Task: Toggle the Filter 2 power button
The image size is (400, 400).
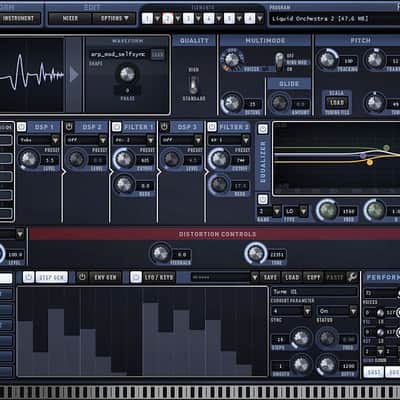Action: 212,127
